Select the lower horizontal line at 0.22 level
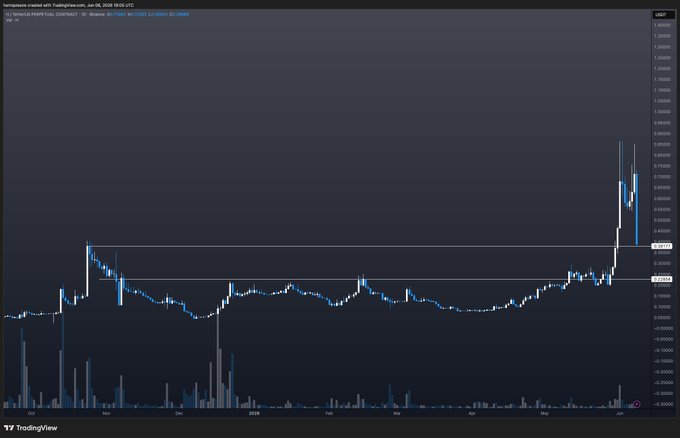 pos(376,279)
